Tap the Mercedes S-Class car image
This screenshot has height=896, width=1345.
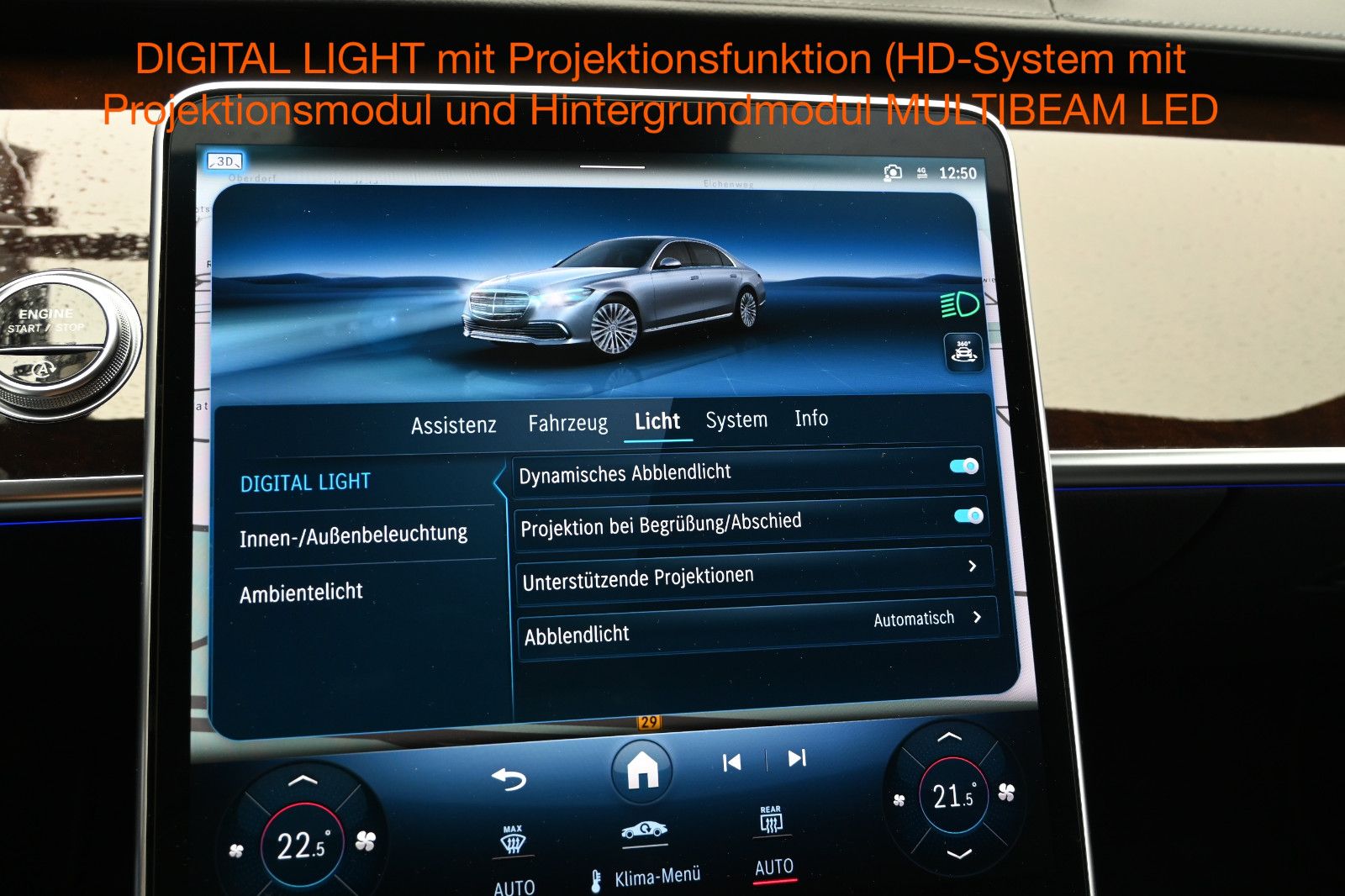tap(614, 295)
